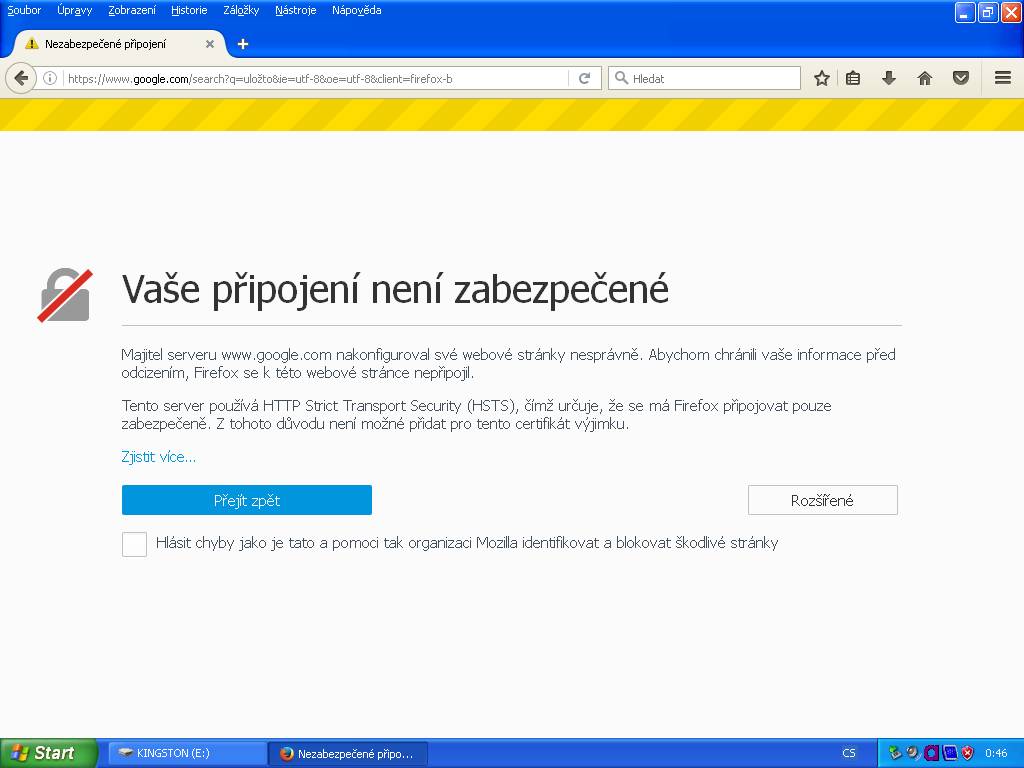Open the red shield security alert tray icon
Image resolution: width=1024 pixels, height=768 pixels.
967,753
